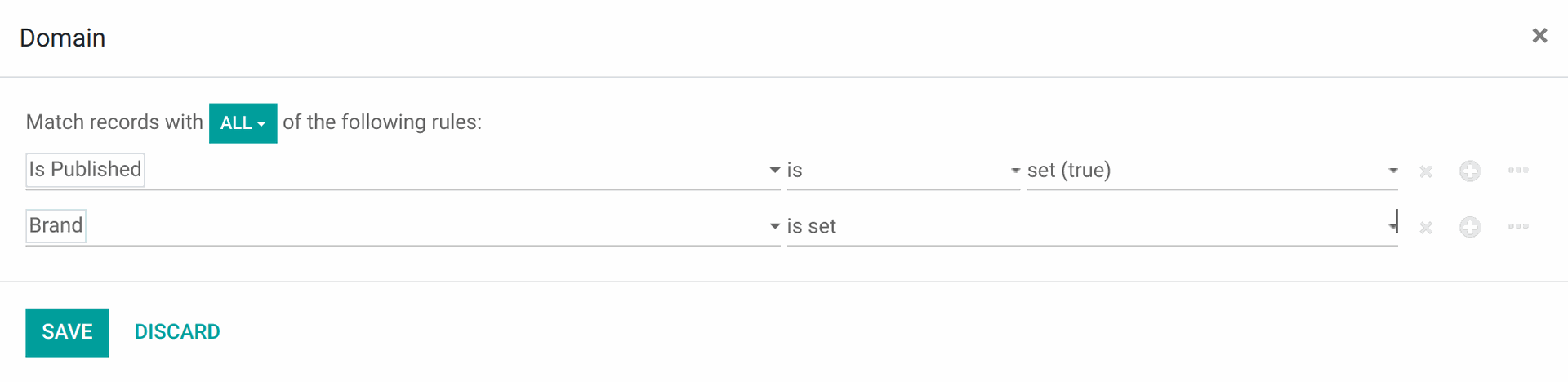Close the Domain dialog
Screen dimensions: 1568x382
(x=1539, y=36)
